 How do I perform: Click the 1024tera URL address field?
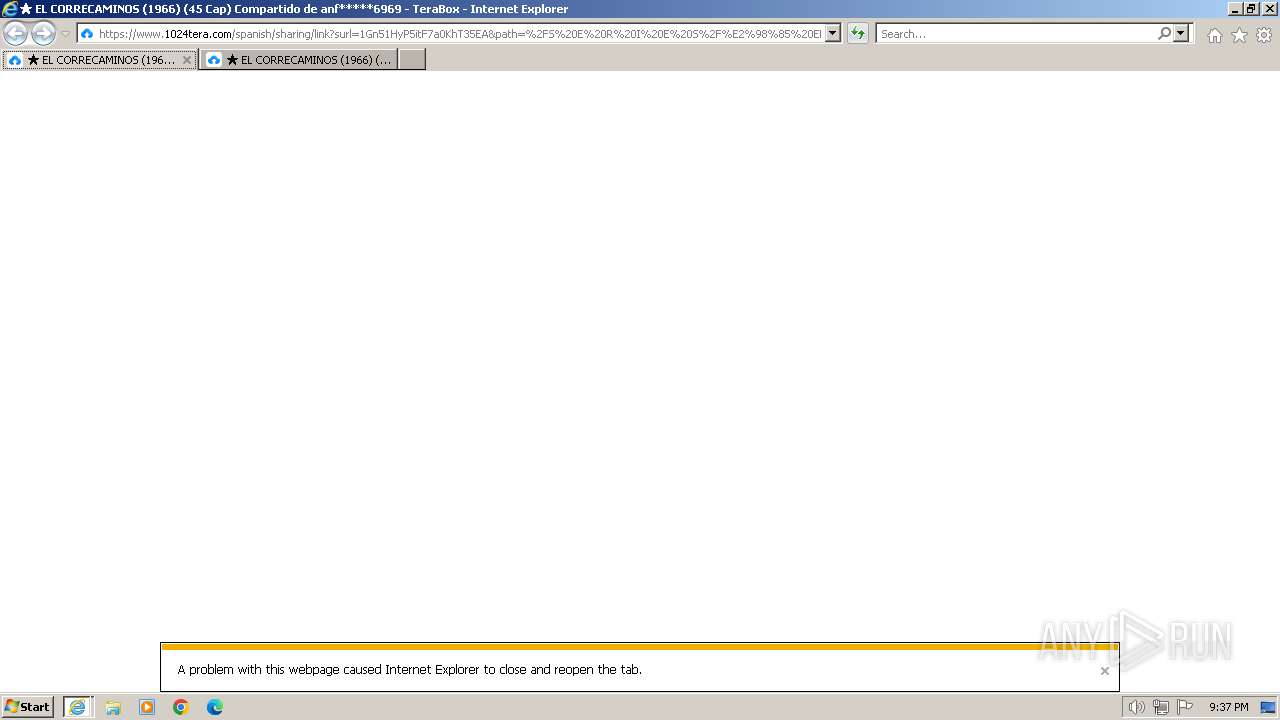click(x=460, y=34)
